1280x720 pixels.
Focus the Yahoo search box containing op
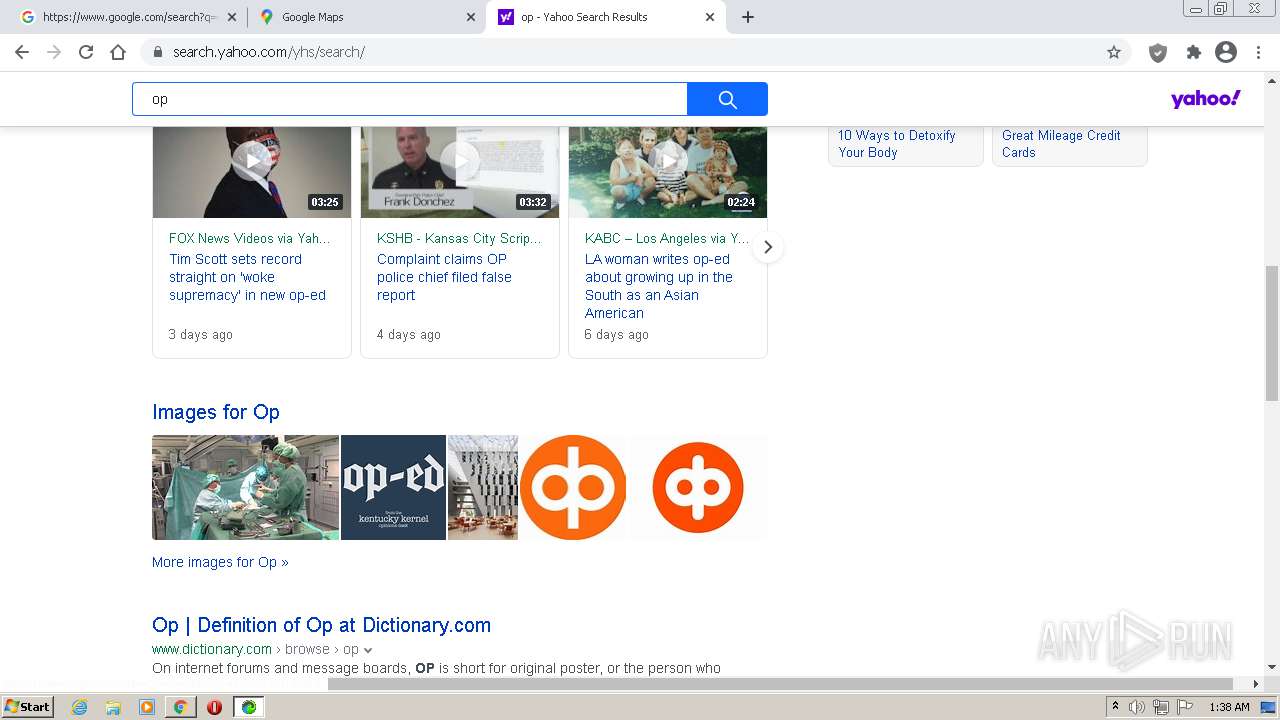tap(410, 99)
